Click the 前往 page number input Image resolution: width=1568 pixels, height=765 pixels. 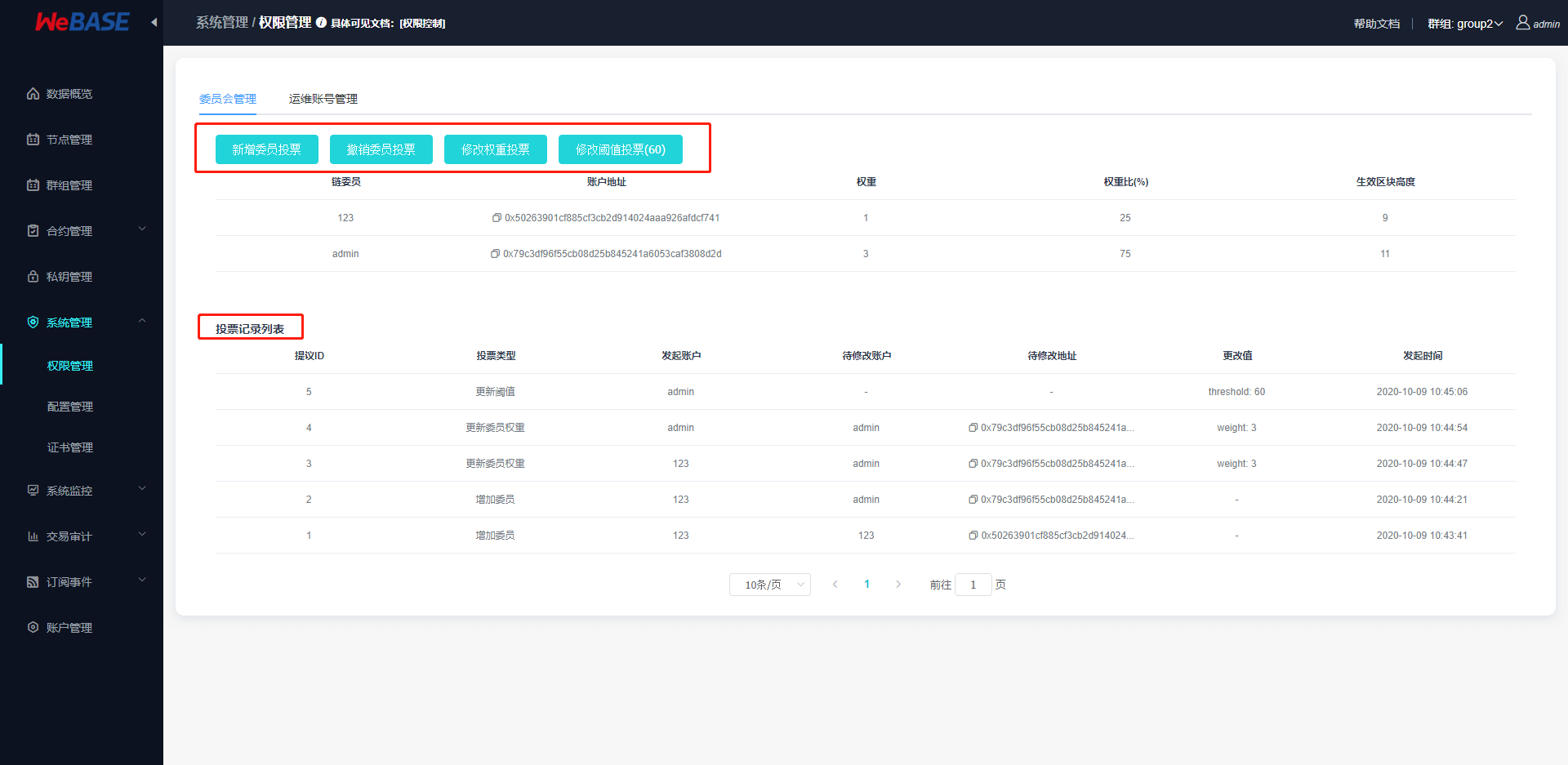coord(973,585)
